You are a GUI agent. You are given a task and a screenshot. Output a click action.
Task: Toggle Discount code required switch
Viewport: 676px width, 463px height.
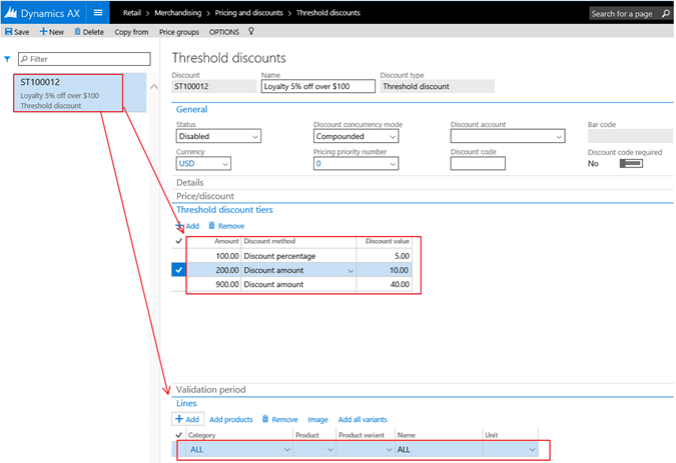(x=631, y=163)
